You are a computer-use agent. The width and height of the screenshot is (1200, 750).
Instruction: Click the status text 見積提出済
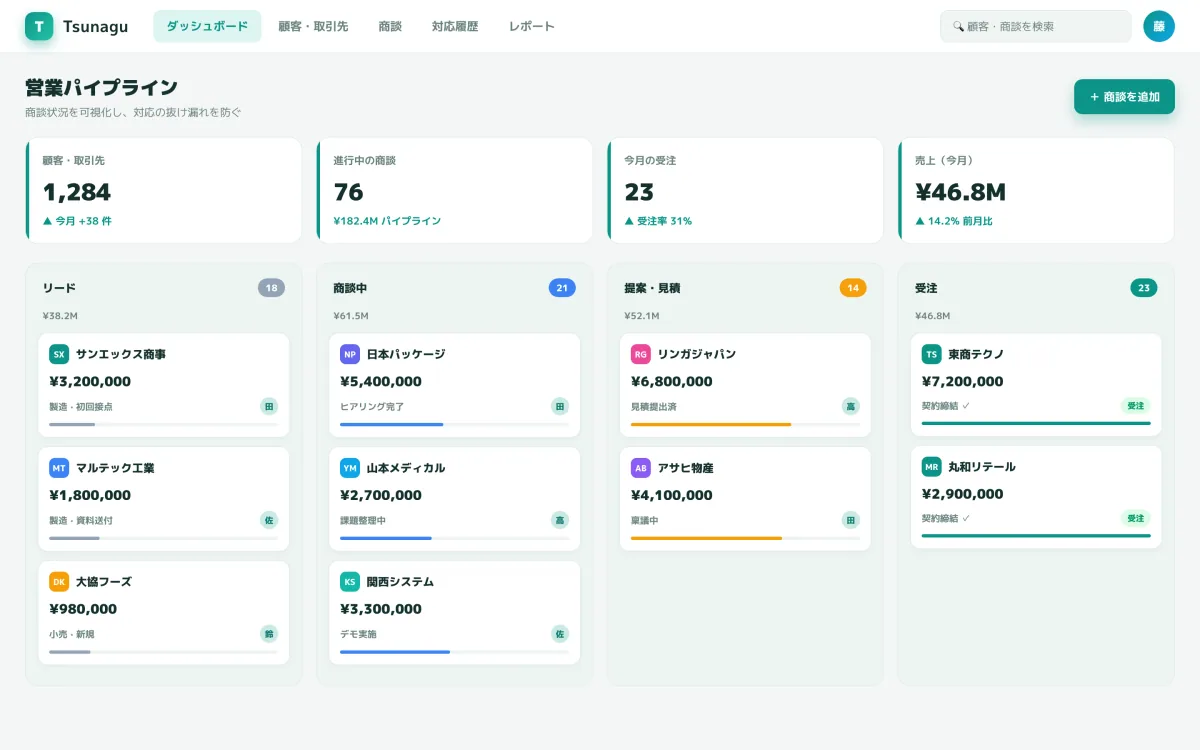click(656, 407)
